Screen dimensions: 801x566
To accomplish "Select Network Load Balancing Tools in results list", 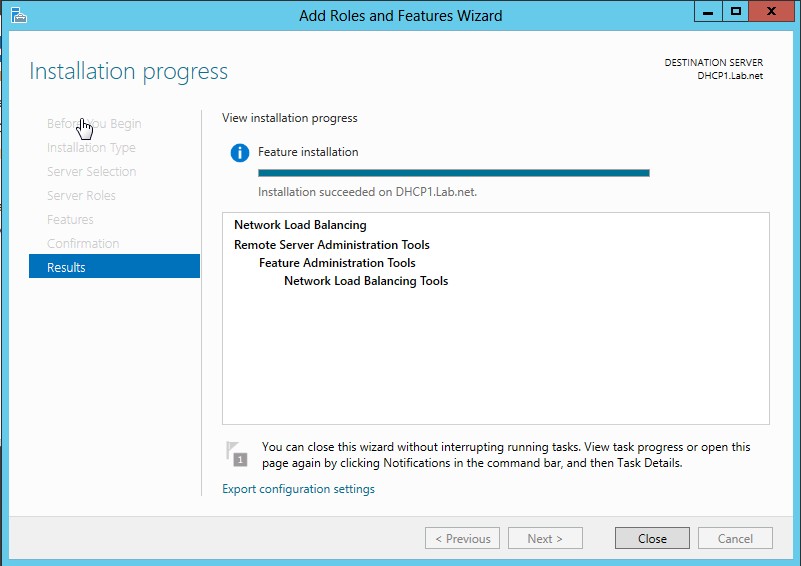I will pyautogui.click(x=366, y=281).
